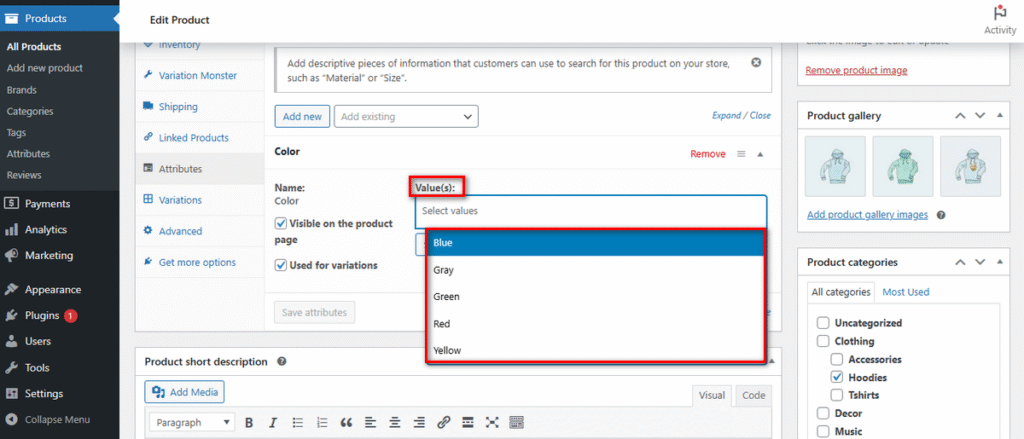Open the Add existing attribute dropdown

tap(406, 116)
